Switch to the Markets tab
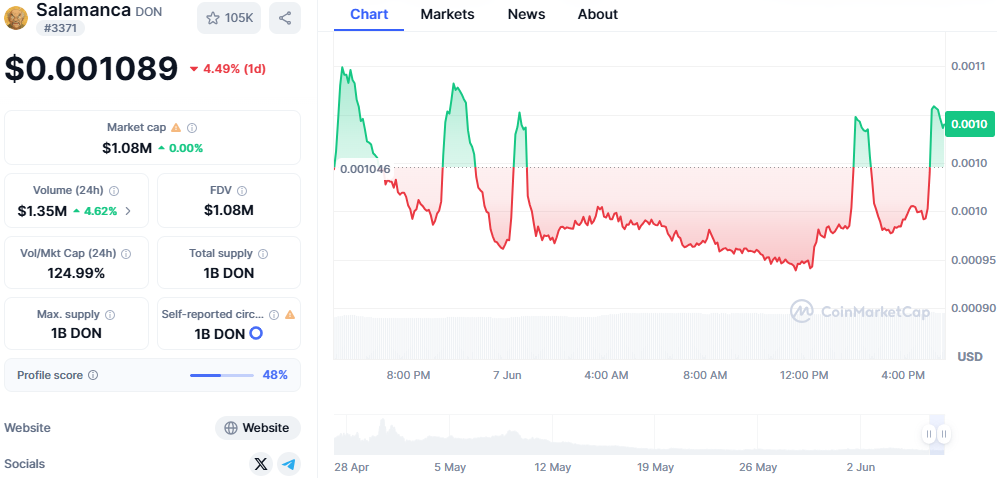This screenshot has width=997, height=478. [447, 14]
